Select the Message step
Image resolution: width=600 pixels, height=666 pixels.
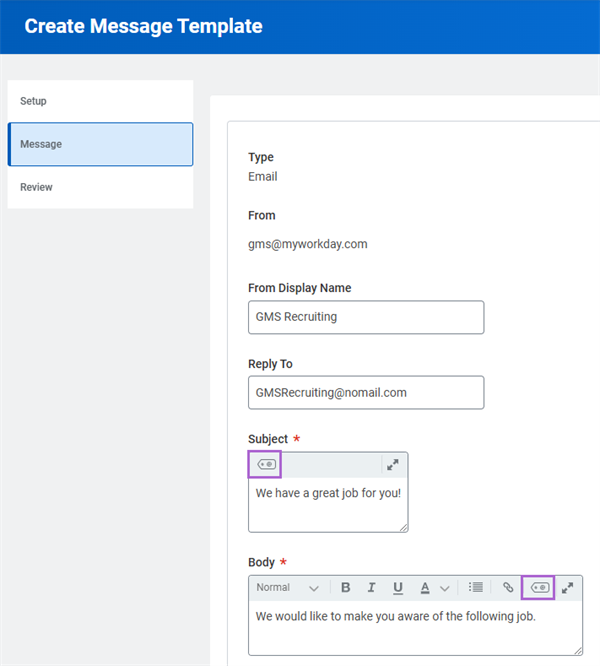[x=100, y=144]
